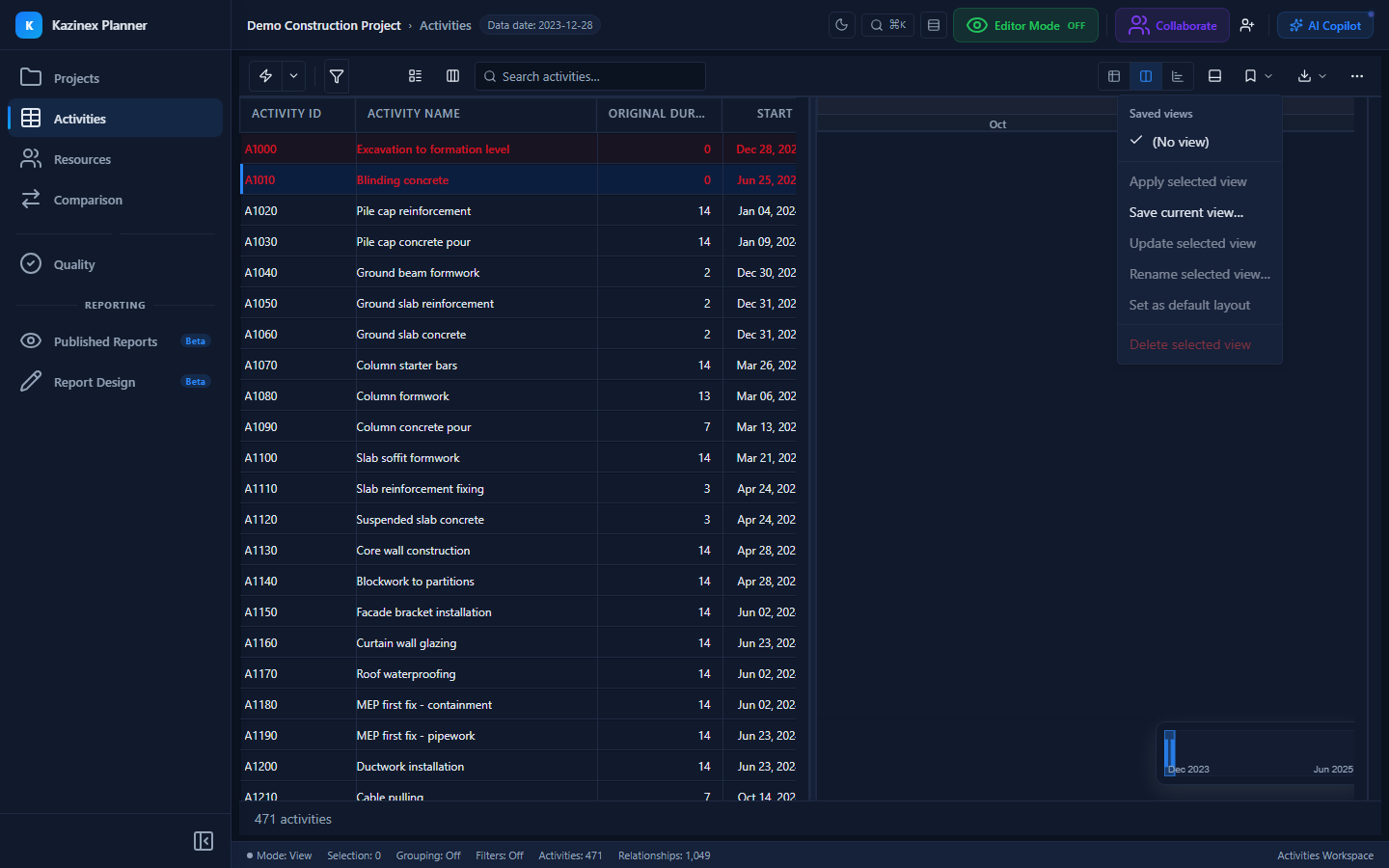Choose Set as default layout
Screen dimensions: 1389x868
pos(1200,305)
